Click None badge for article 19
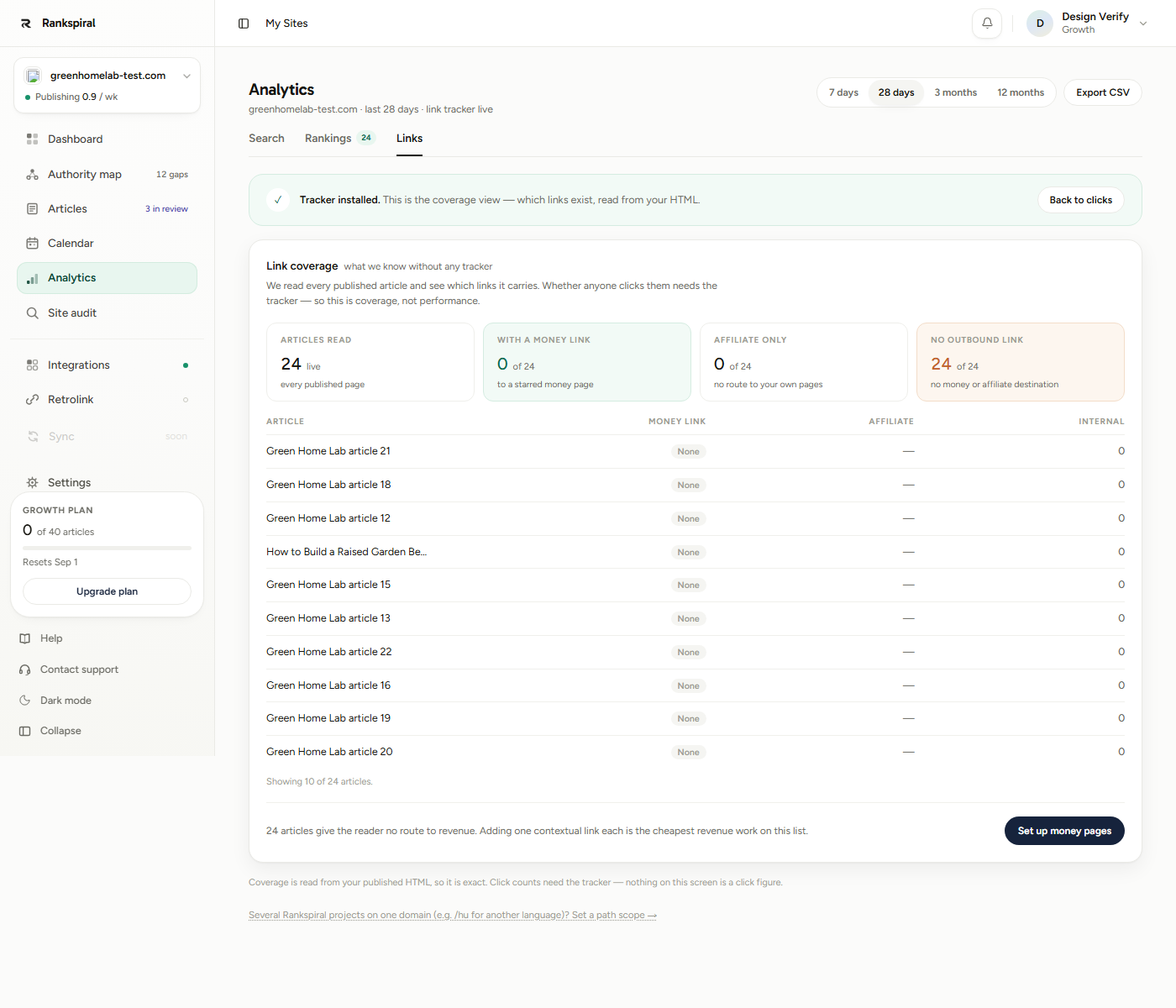The width and height of the screenshot is (1176, 1008). (689, 719)
